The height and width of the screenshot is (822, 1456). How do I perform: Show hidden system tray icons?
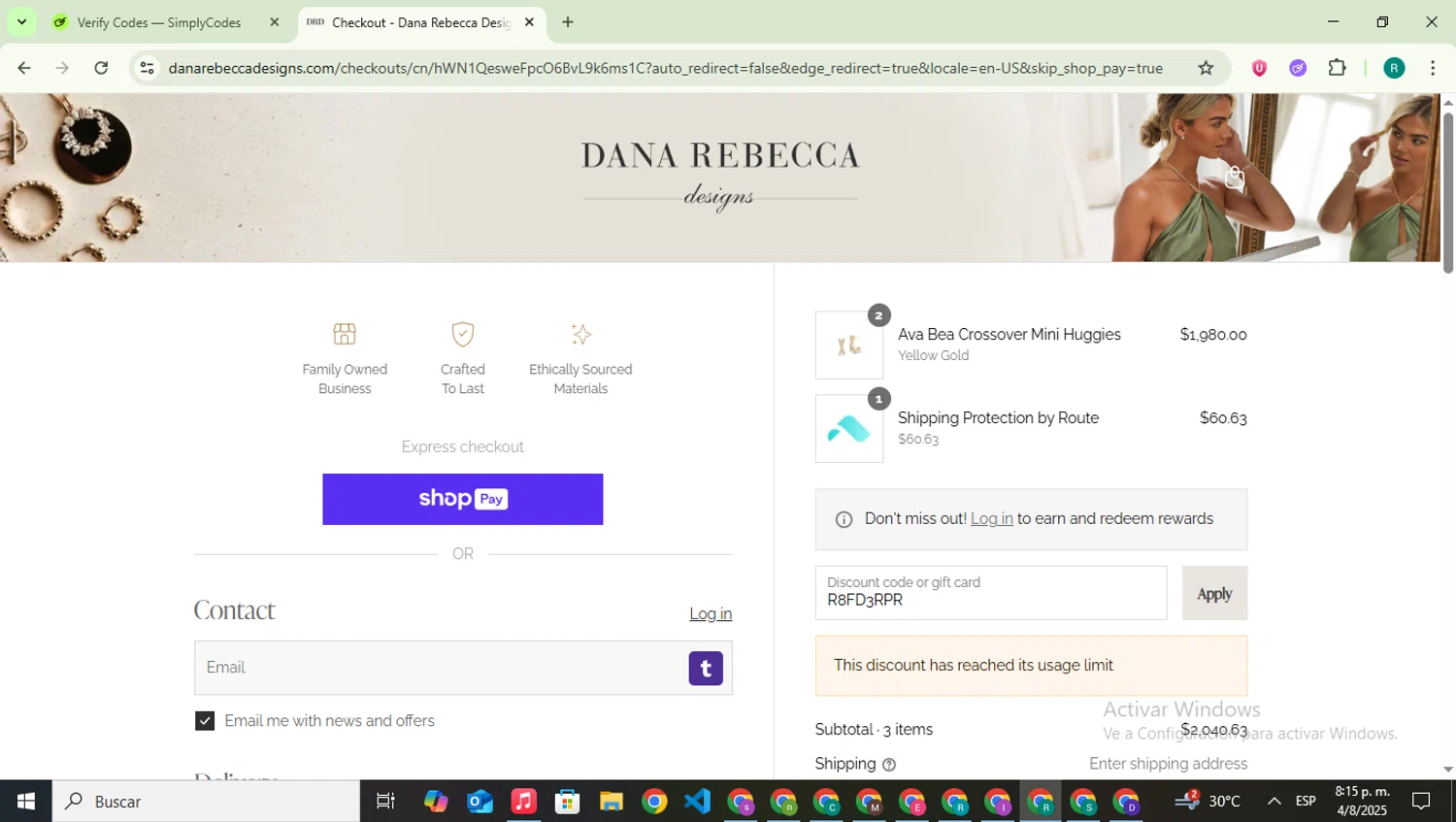coord(1274,801)
